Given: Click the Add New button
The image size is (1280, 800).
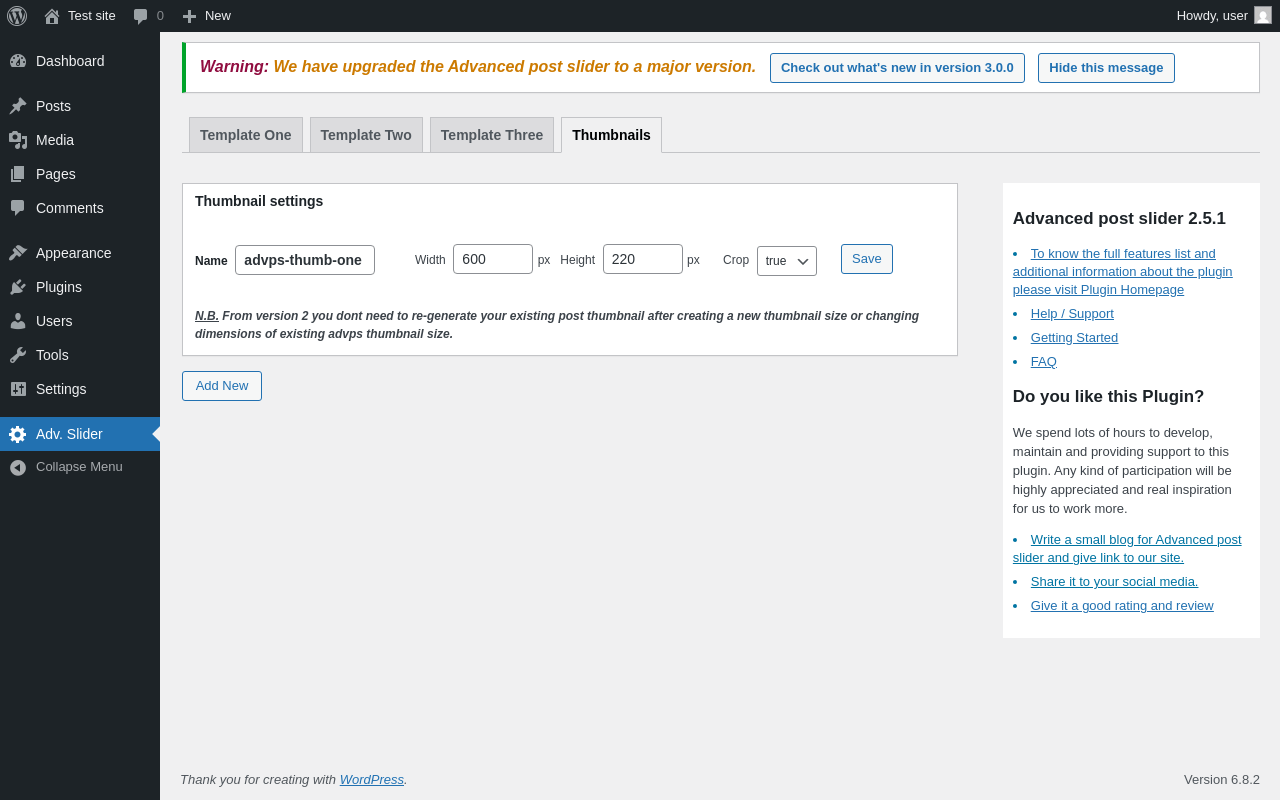Looking at the screenshot, I should 222,386.
